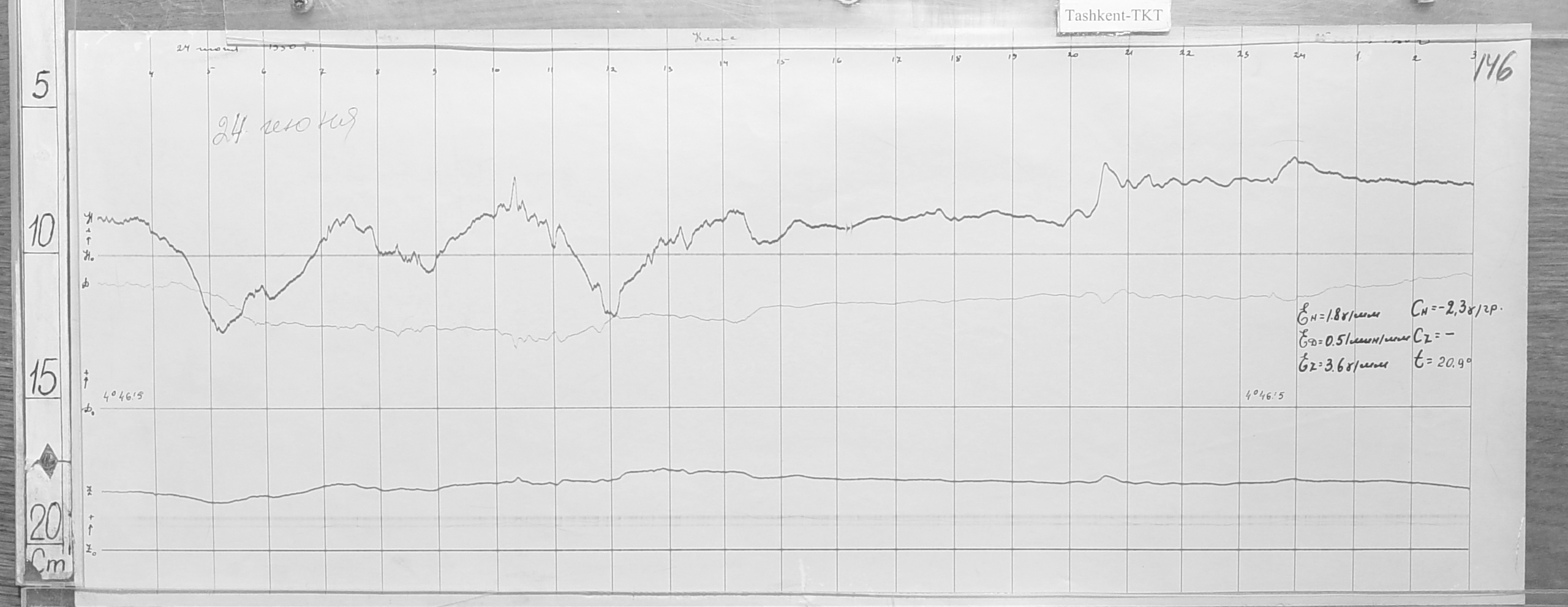Click the hour 4 marker on the time axis
1568x607 pixels.
point(152,75)
